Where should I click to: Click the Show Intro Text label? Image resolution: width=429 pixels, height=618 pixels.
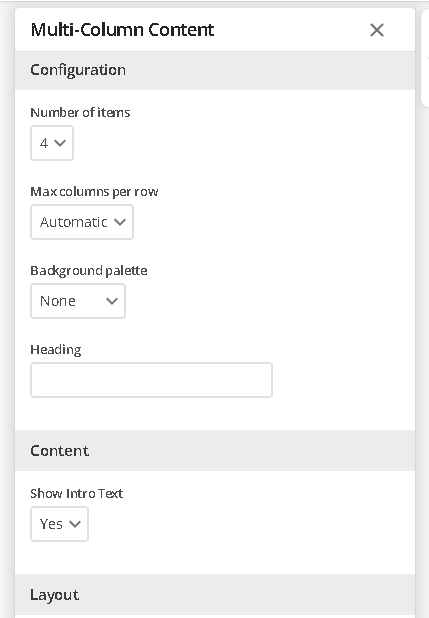pyautogui.click(x=76, y=493)
